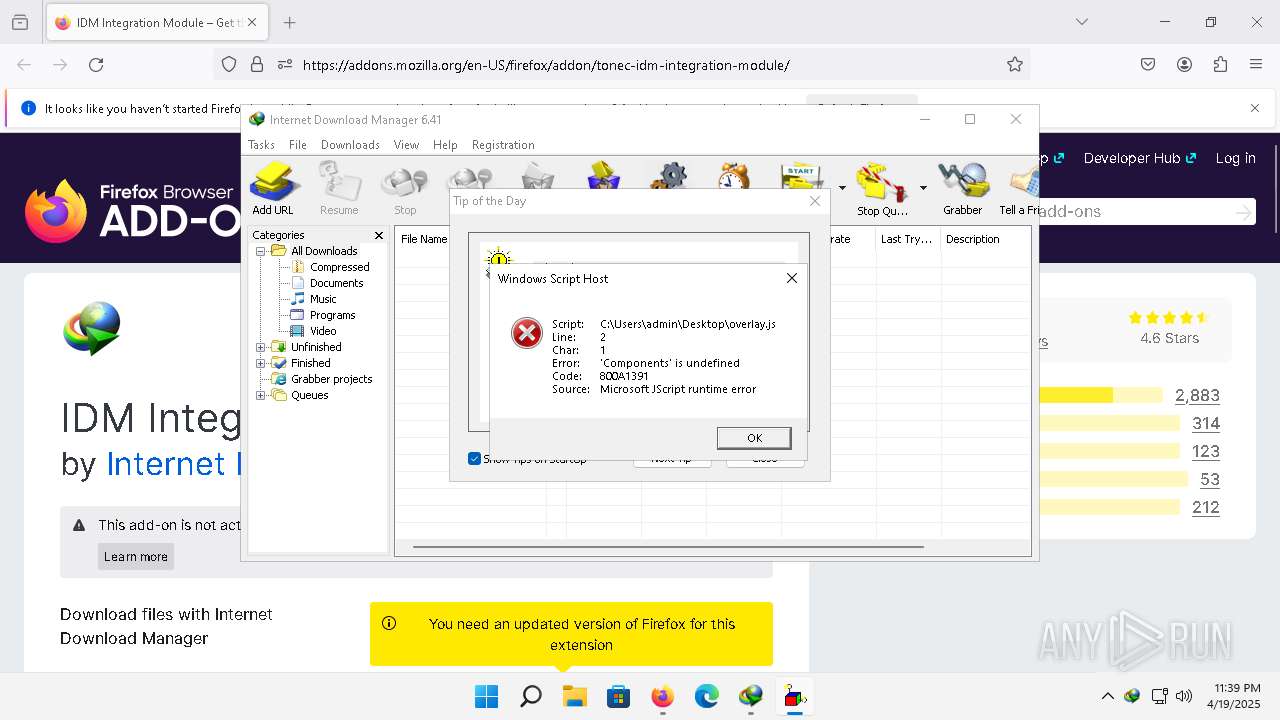Image resolution: width=1280 pixels, height=720 pixels.
Task: Click the Stop toolbar icon in IDM
Action: 405,188
